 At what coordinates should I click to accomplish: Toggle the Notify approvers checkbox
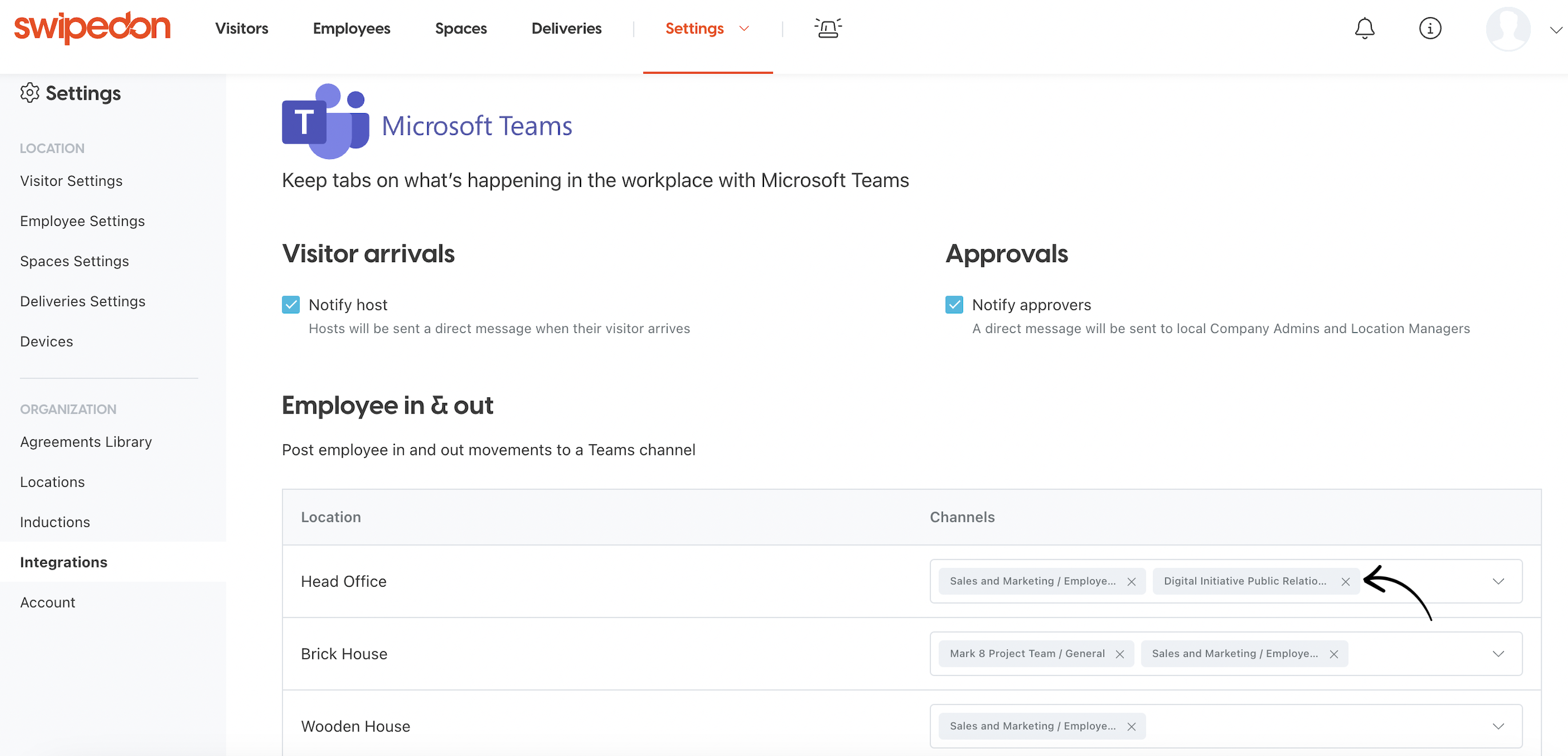(x=954, y=305)
